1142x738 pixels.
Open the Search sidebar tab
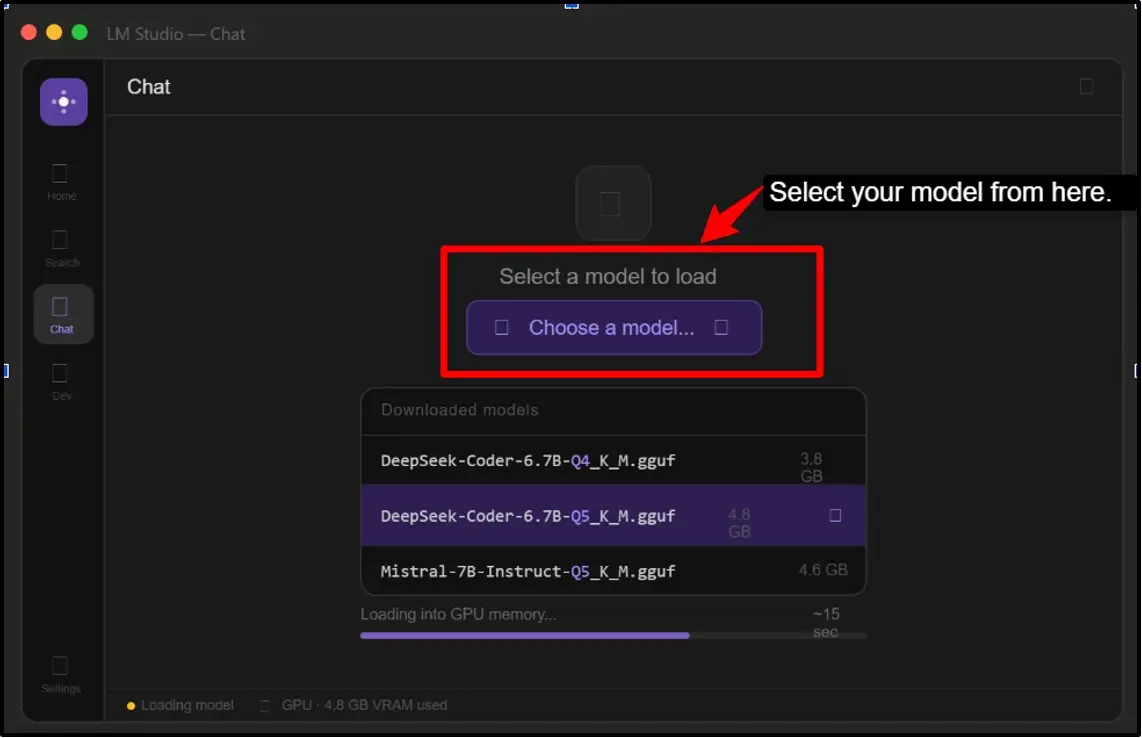[61, 248]
